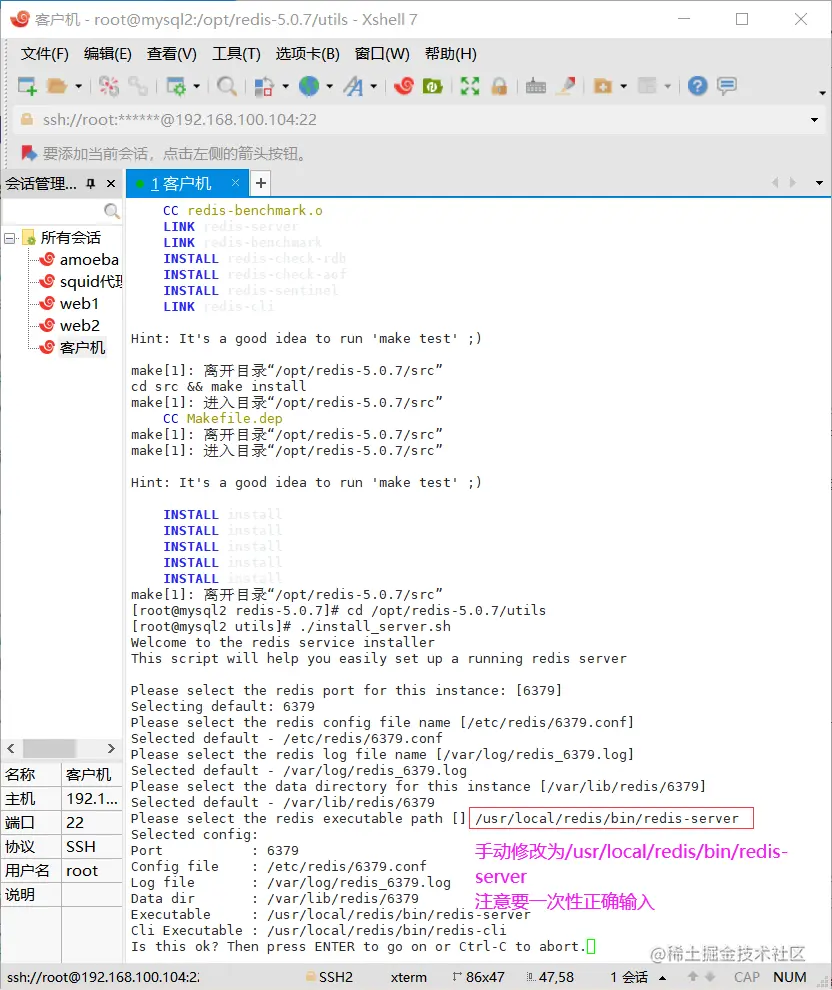
Task: Toggle full screen mode icon
Action: coord(470,85)
